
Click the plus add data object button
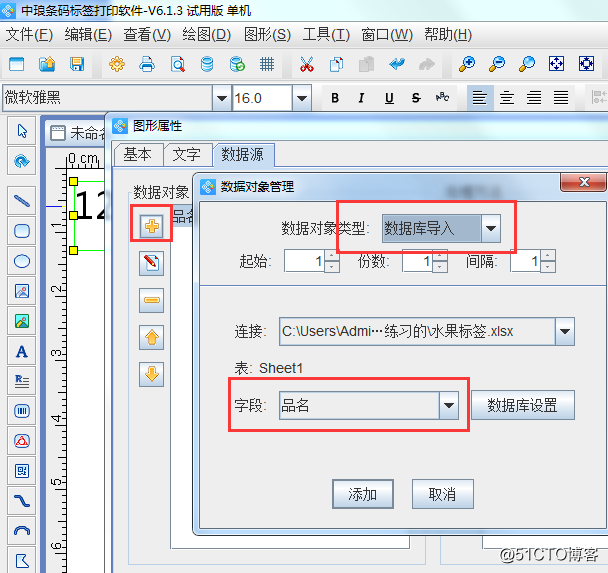[152, 226]
